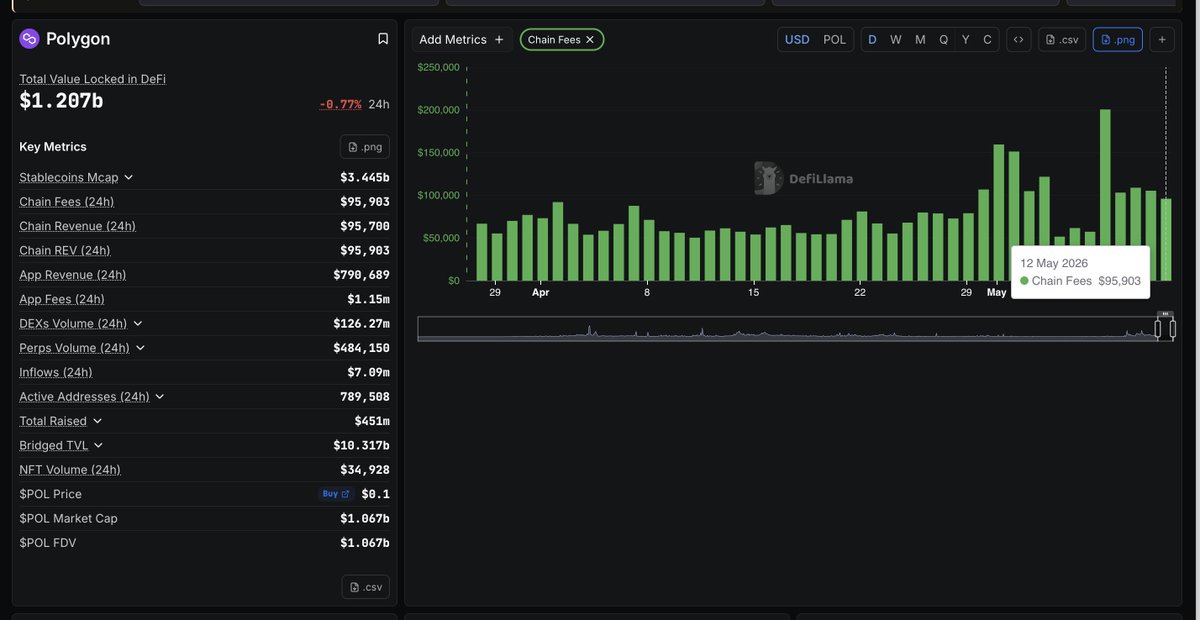Viewport: 1200px width, 620px height.
Task: Click the $484,150 Perps Volume value
Action: coord(362,348)
